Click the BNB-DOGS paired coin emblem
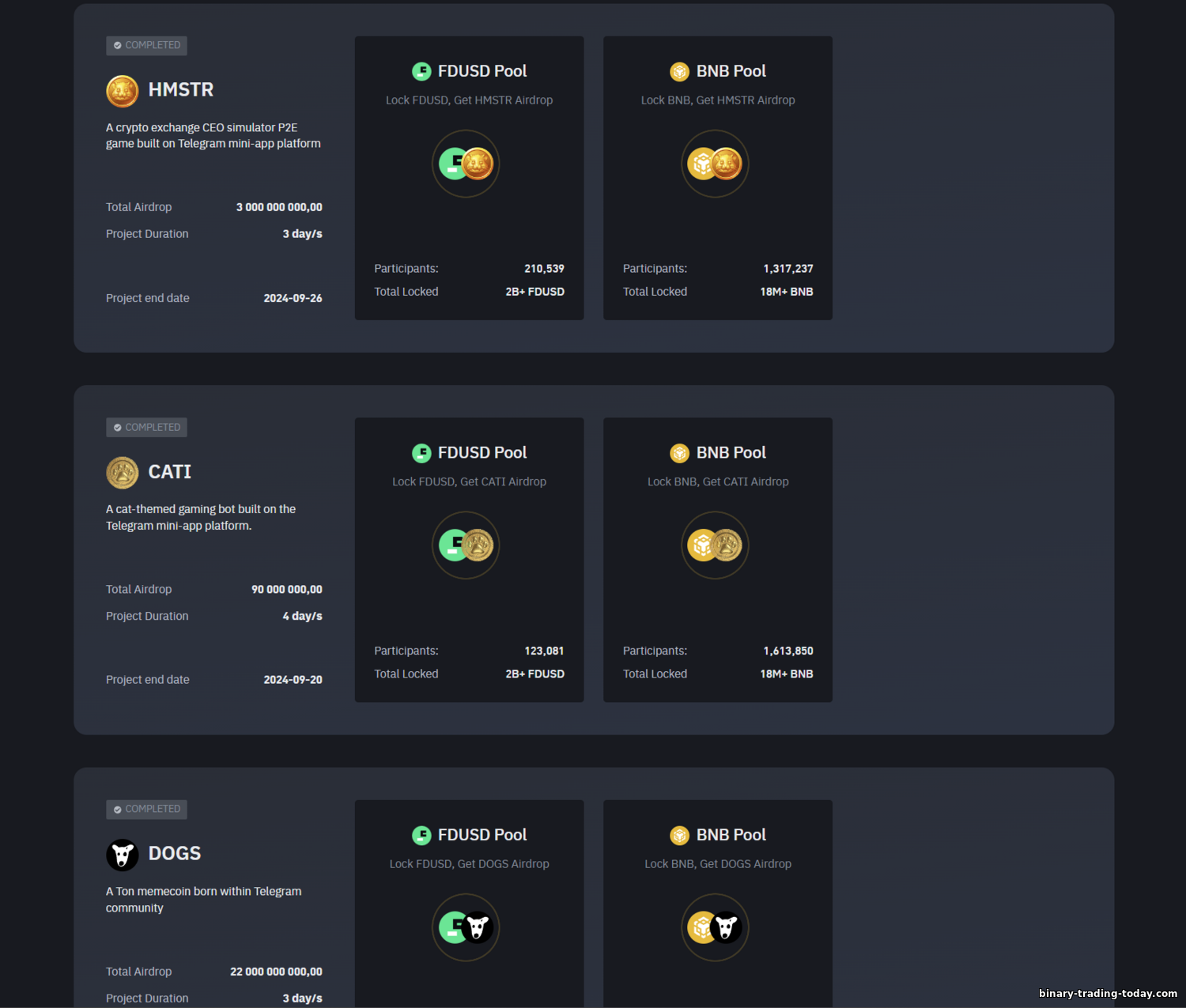Screen dimensions: 1186x1008 (x=715, y=927)
